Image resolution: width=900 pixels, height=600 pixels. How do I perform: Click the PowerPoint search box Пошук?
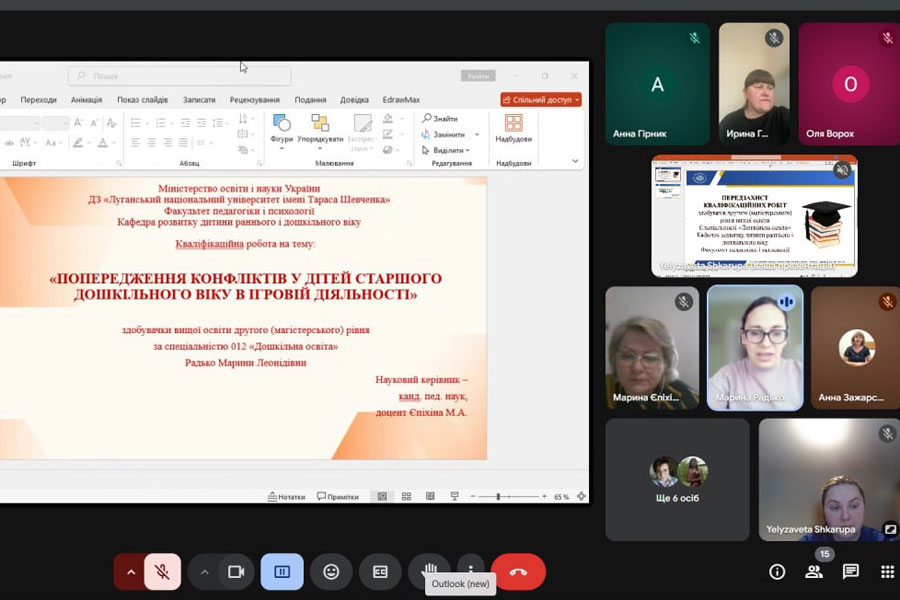click(180, 76)
